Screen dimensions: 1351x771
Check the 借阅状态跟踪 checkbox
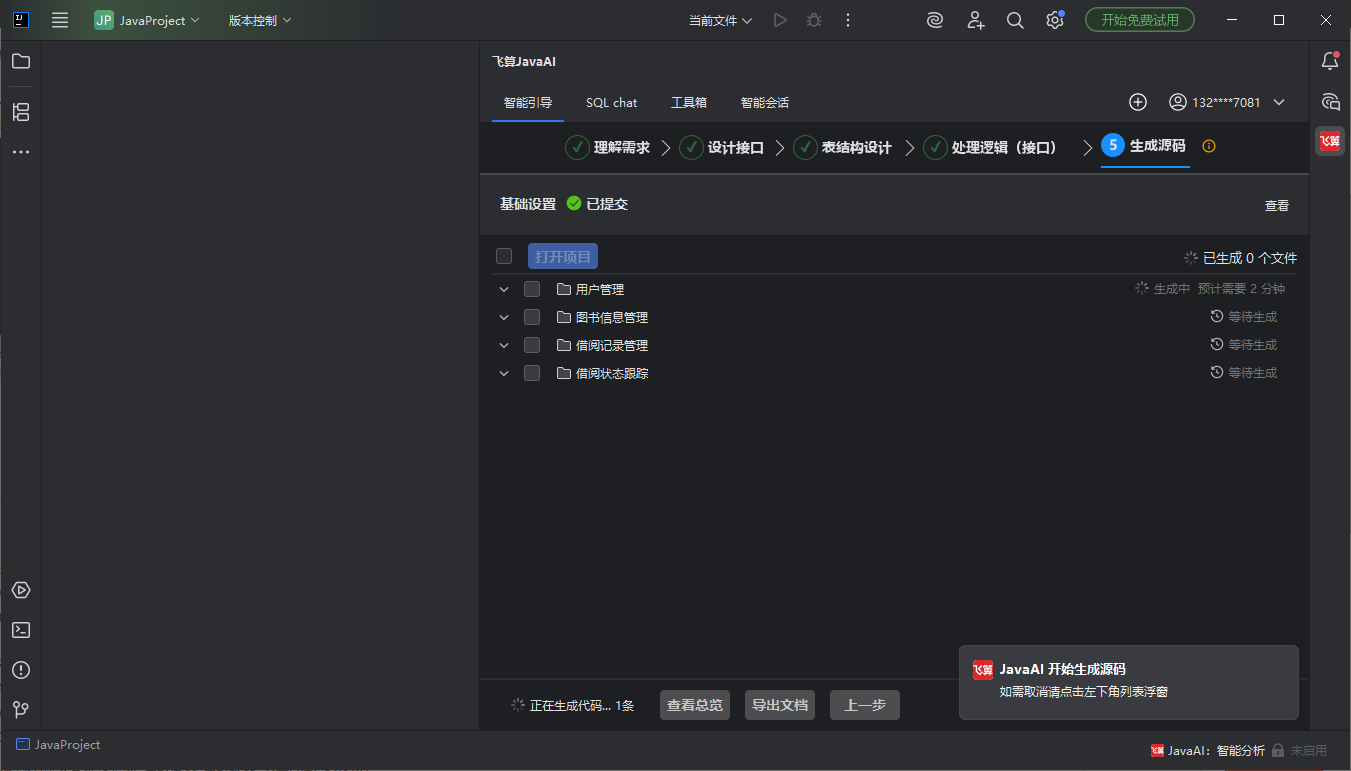pyautogui.click(x=532, y=373)
